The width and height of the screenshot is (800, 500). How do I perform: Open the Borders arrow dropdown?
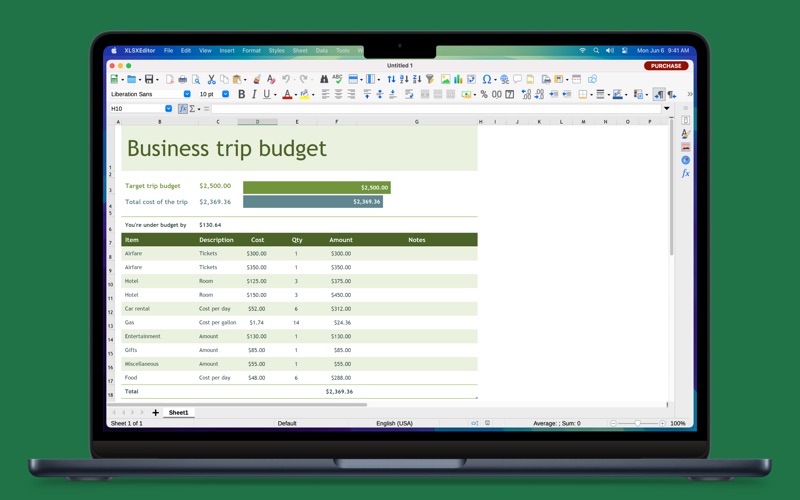(x=591, y=95)
